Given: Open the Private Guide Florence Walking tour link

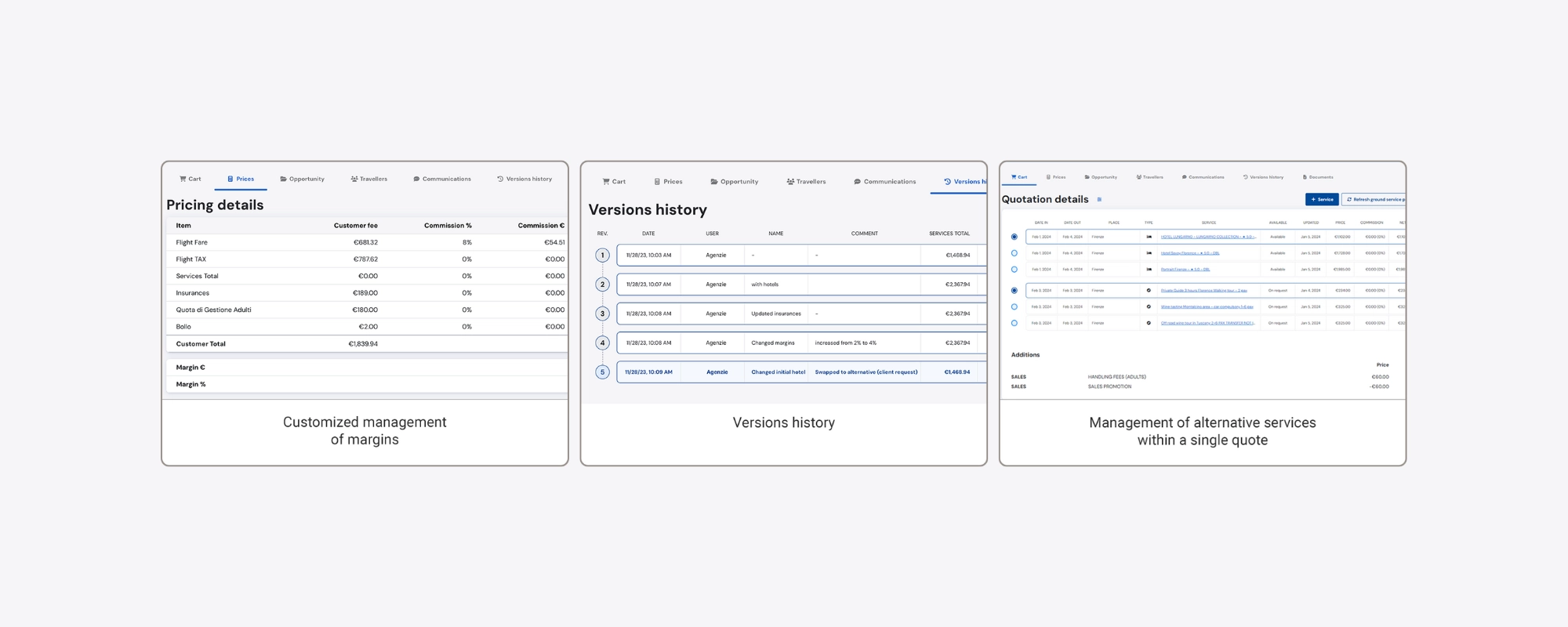Looking at the screenshot, I should [1203, 291].
